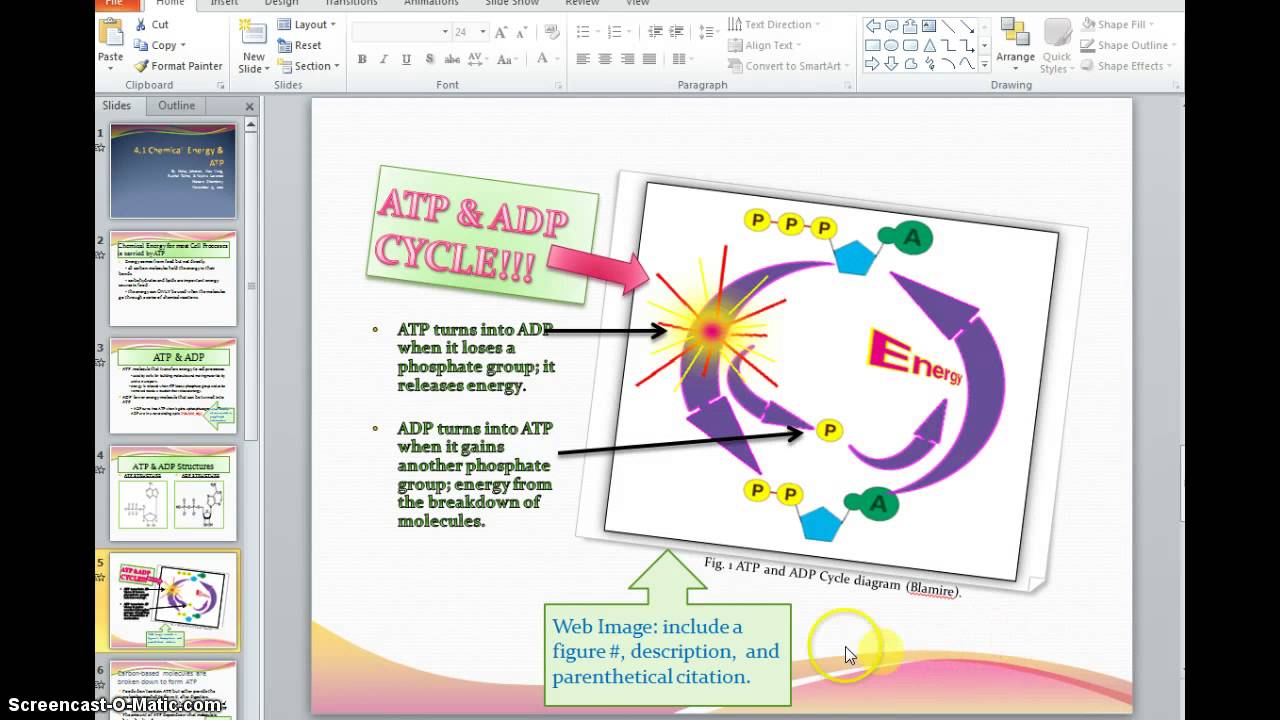
Task: Open the Font Color picker
Action: [546, 60]
